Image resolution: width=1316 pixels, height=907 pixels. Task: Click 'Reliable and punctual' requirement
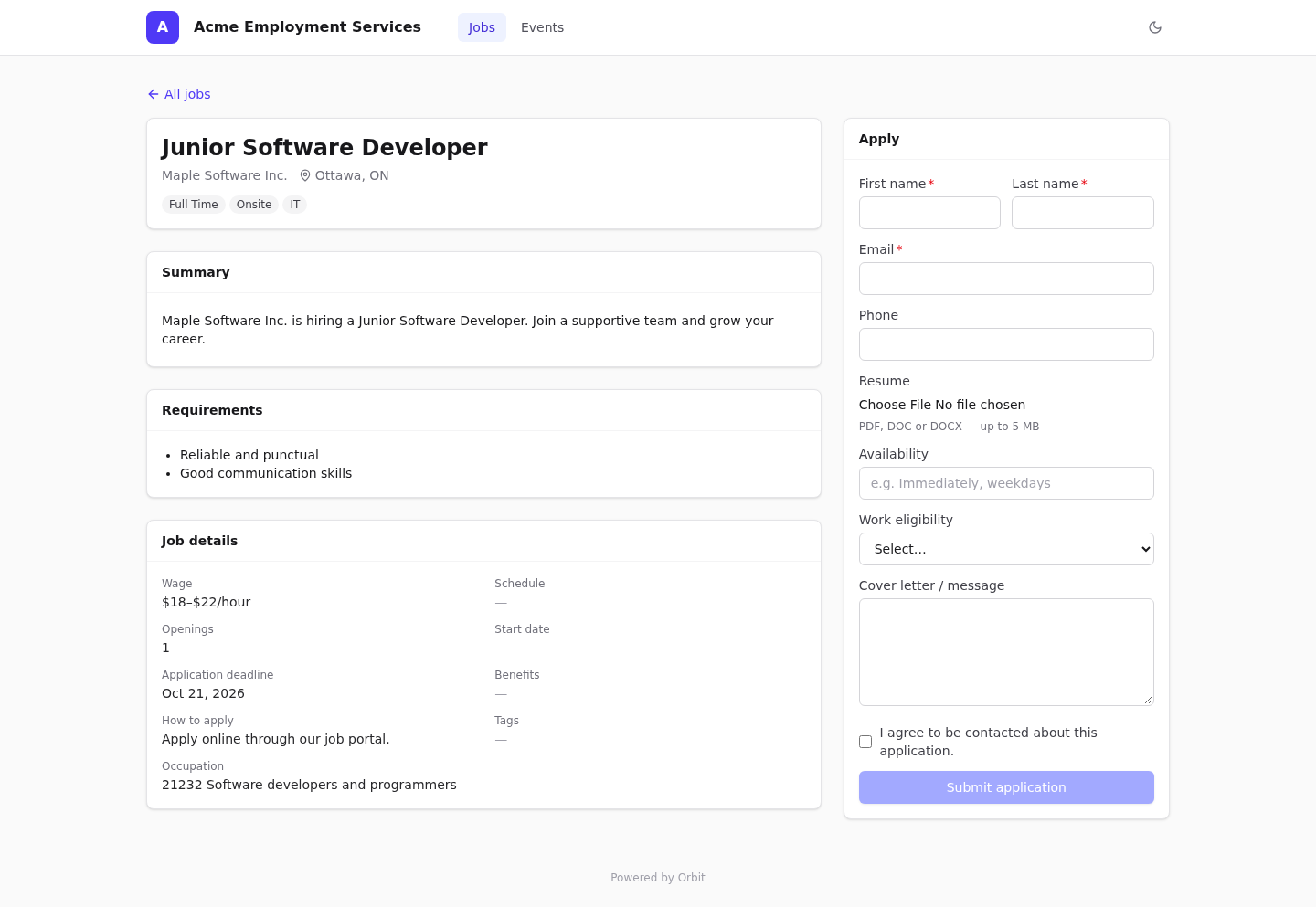[x=249, y=455]
